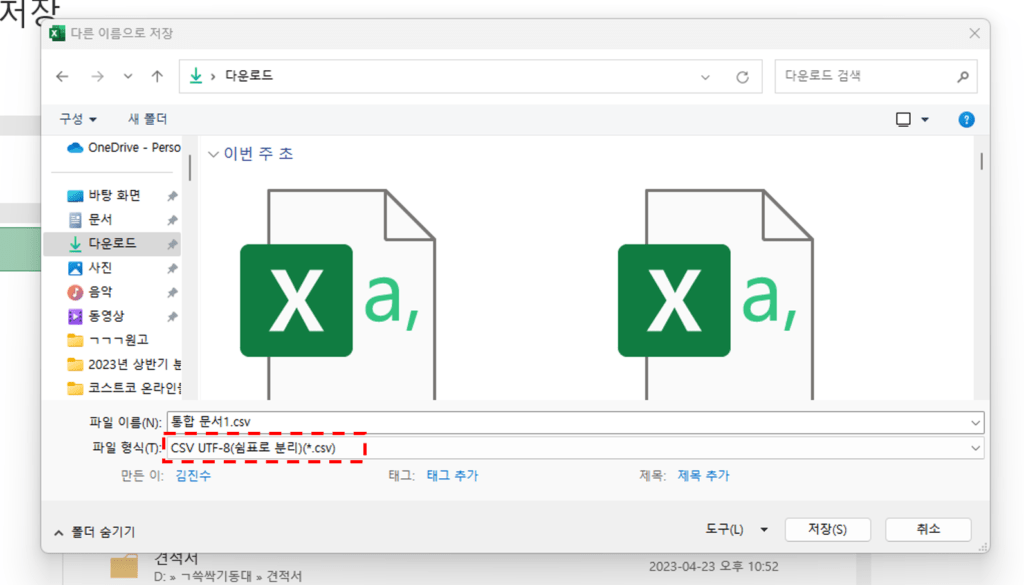Select the second CSV file thumbnail
The height and width of the screenshot is (585, 1024).
coord(716,294)
